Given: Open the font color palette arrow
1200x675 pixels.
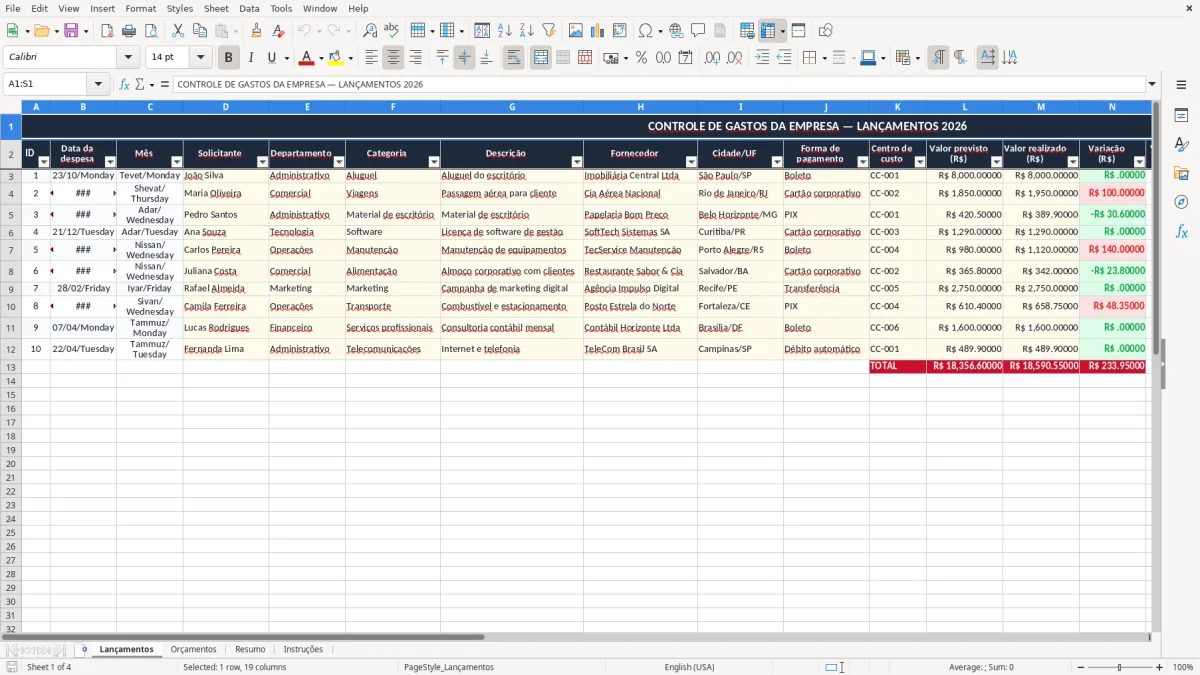Looking at the screenshot, I should click(321, 58).
